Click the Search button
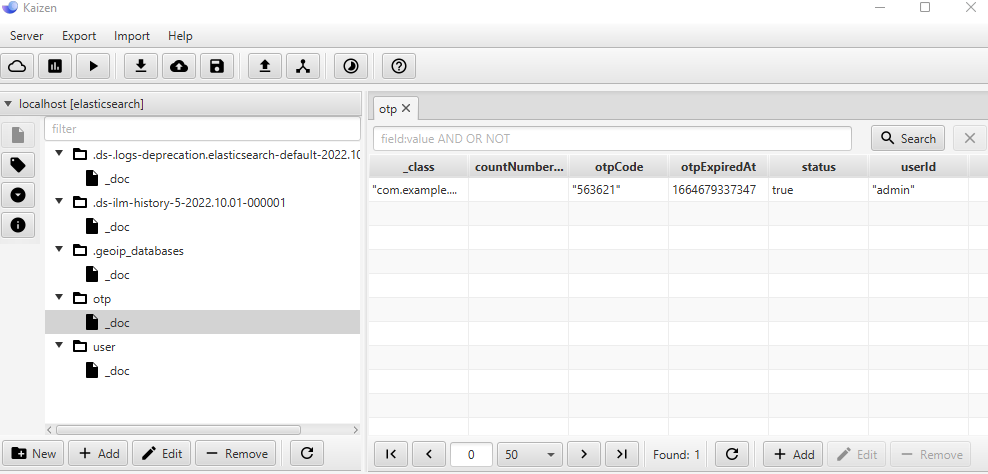This screenshot has width=988, height=474. coord(908,138)
